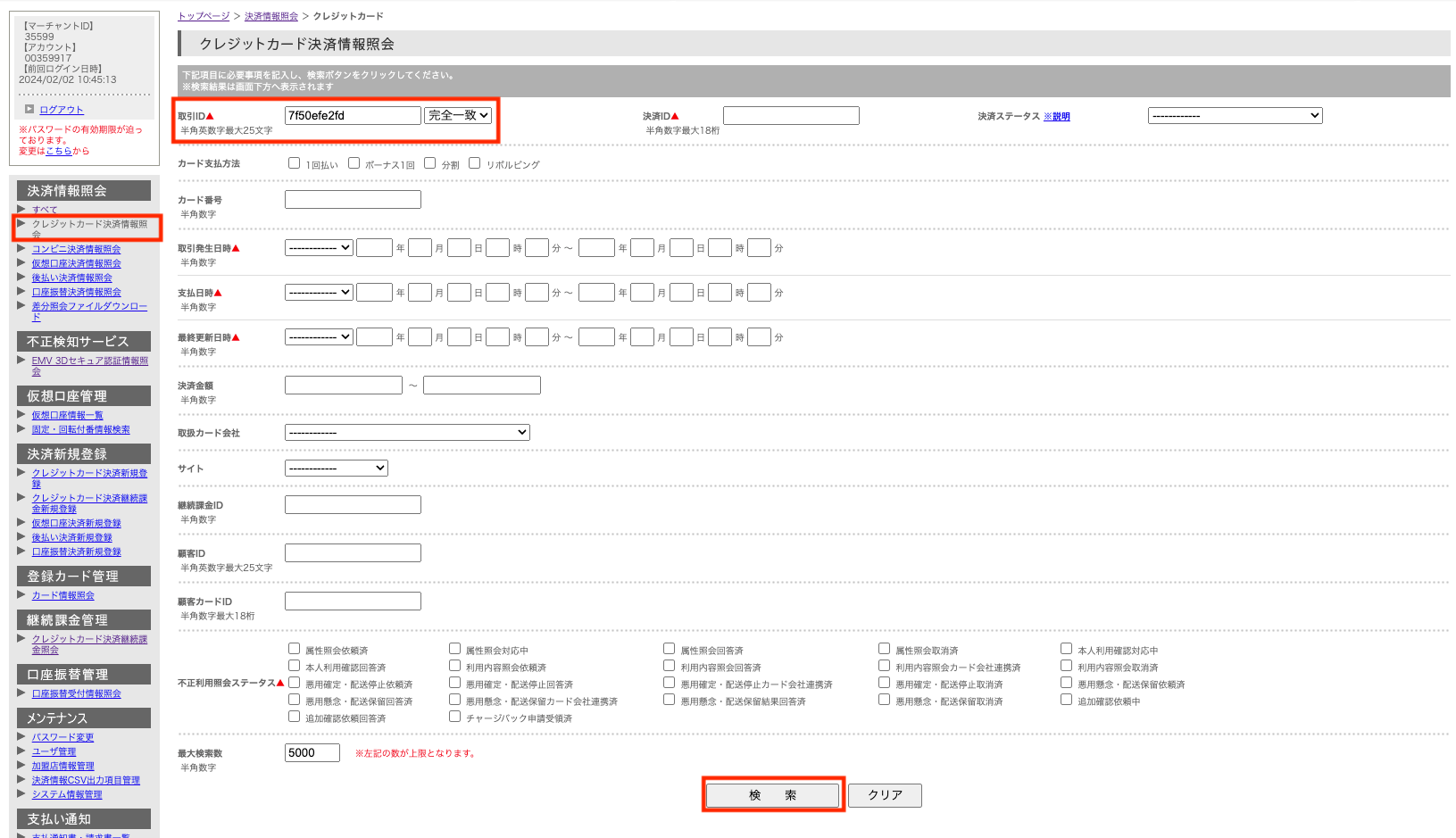Follow the 決済情報照会 breadcrumb link

[x=271, y=16]
